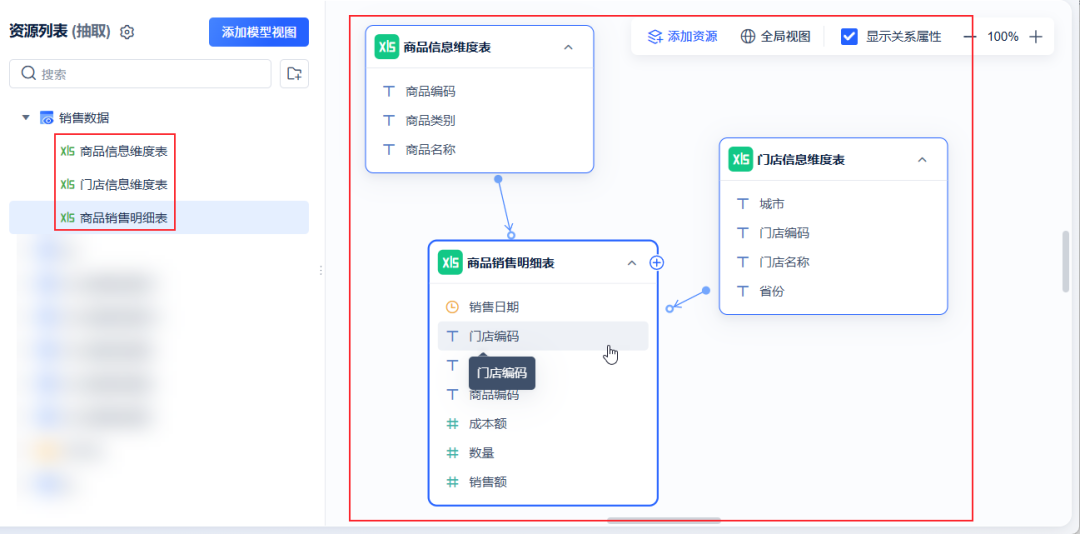Uncheck the 显示关系属性 checkbox
1080x534 pixels.
tap(849, 37)
